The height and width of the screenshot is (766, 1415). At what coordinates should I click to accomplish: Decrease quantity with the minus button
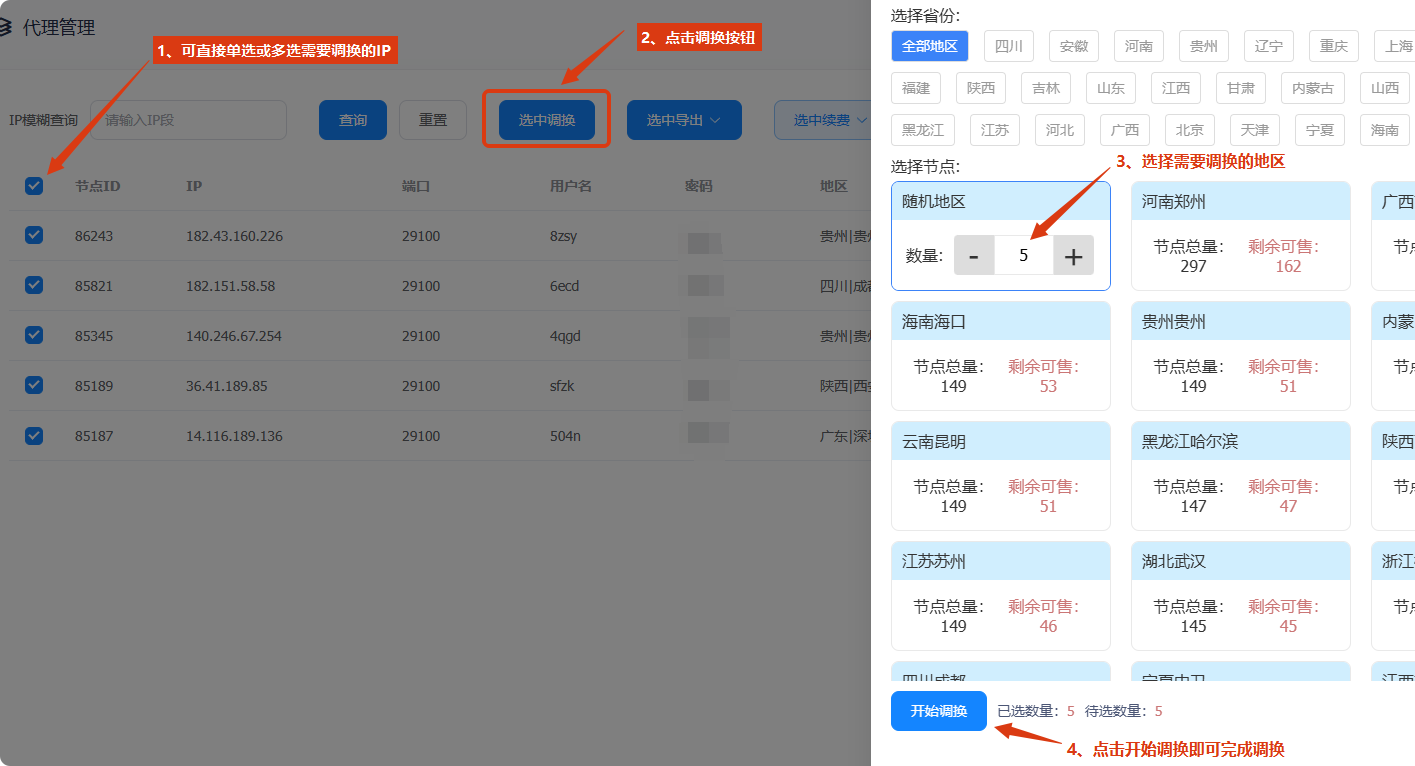click(974, 256)
